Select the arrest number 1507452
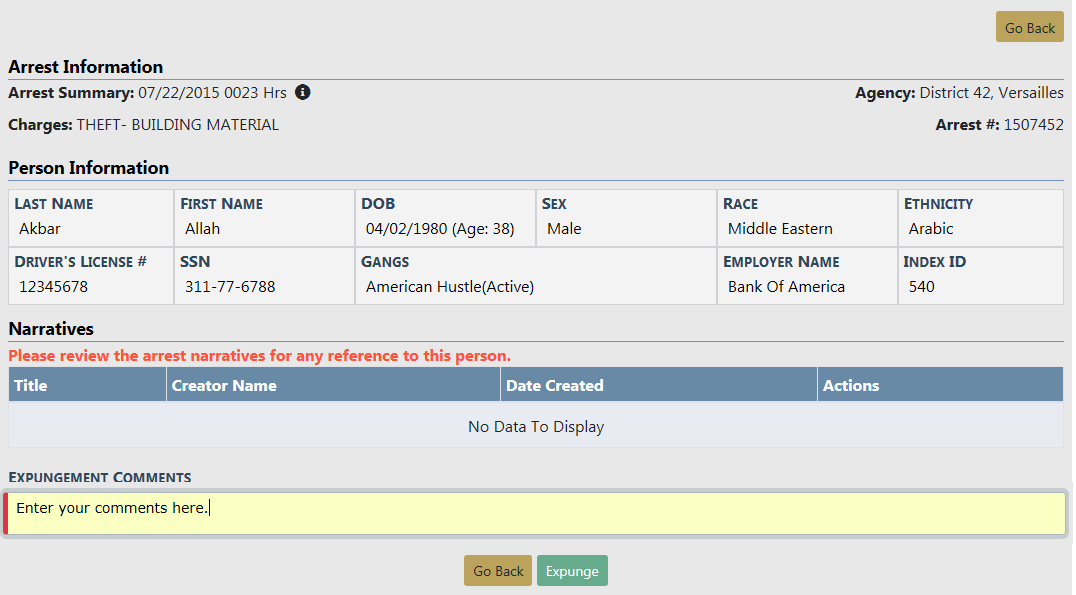Viewport: 1076px width, 595px height. click(x=1033, y=125)
